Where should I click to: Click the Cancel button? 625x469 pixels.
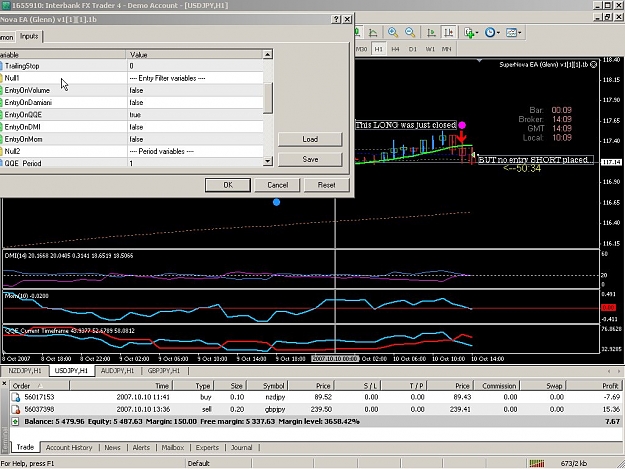pyautogui.click(x=277, y=185)
